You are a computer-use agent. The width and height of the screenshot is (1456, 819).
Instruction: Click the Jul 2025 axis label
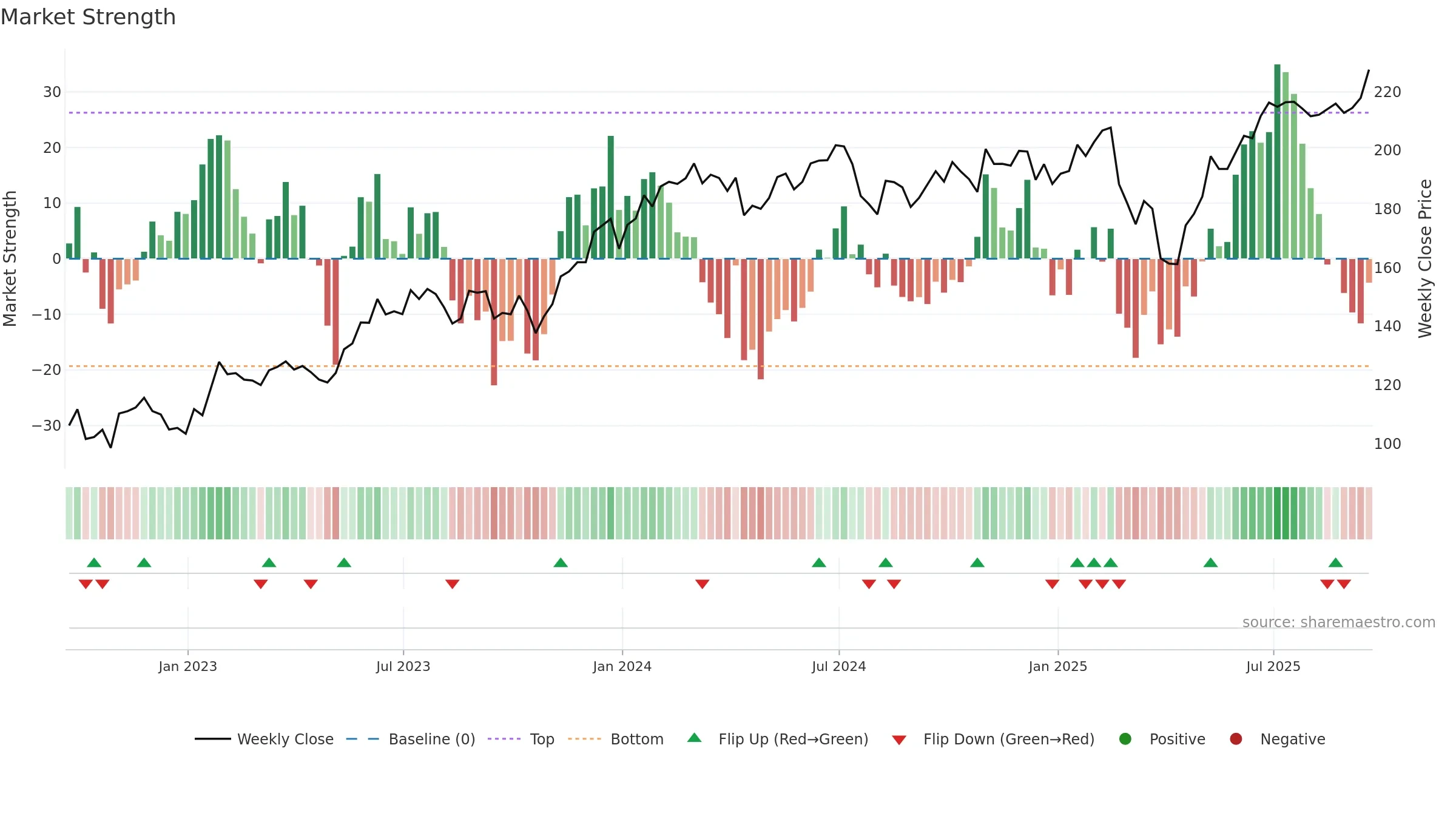(x=1273, y=666)
